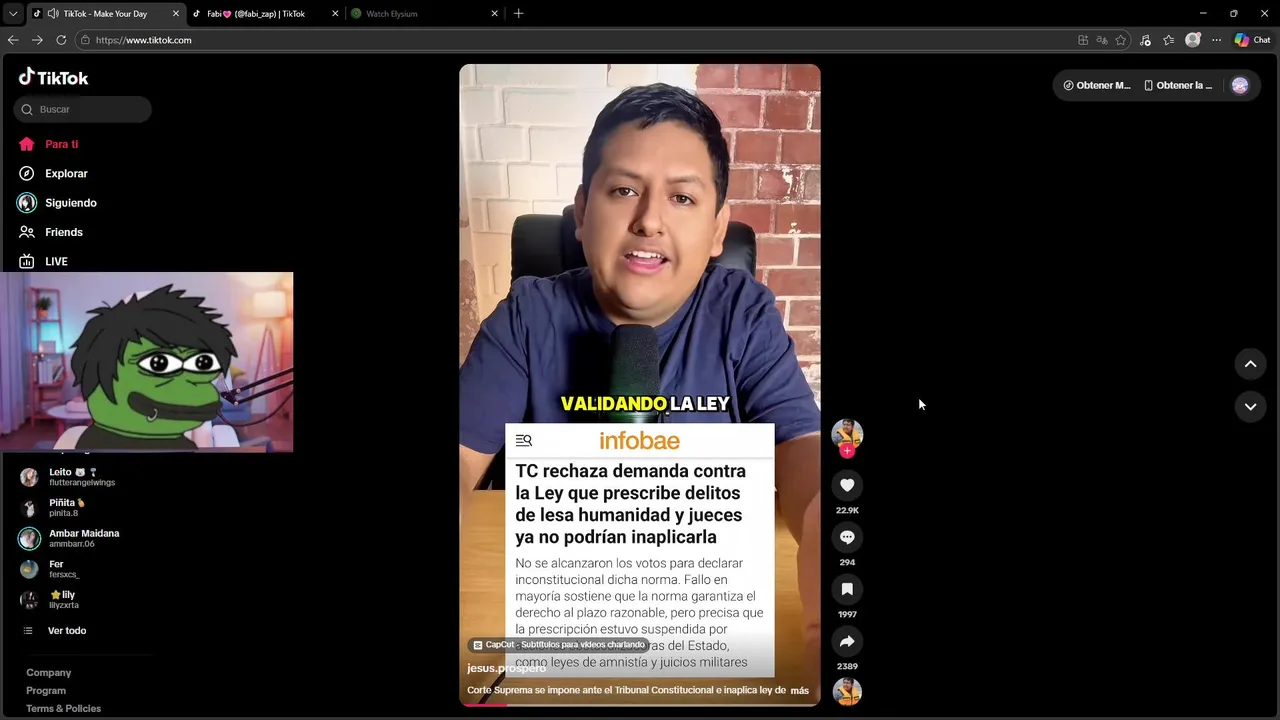
Task: Click Siguiendo menu label
Action: click(71, 203)
